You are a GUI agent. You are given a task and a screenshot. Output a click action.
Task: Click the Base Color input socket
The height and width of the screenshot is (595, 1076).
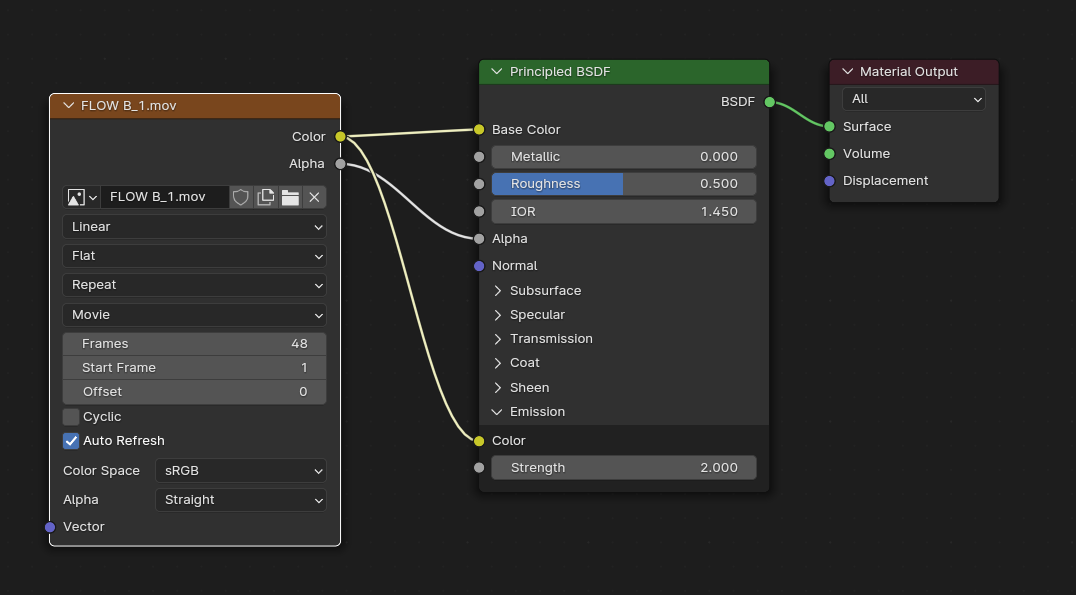click(479, 130)
